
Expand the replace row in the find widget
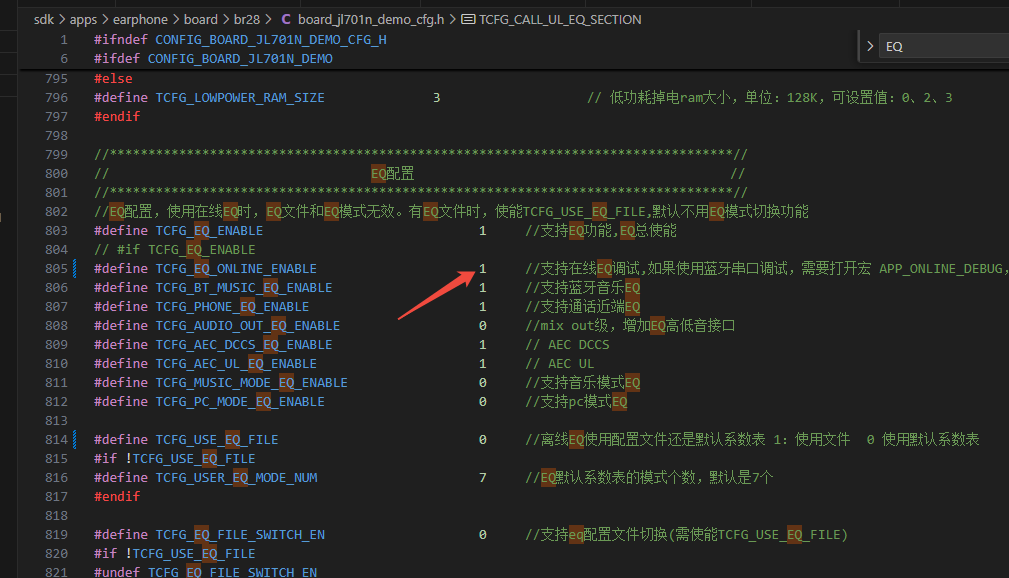coord(870,46)
